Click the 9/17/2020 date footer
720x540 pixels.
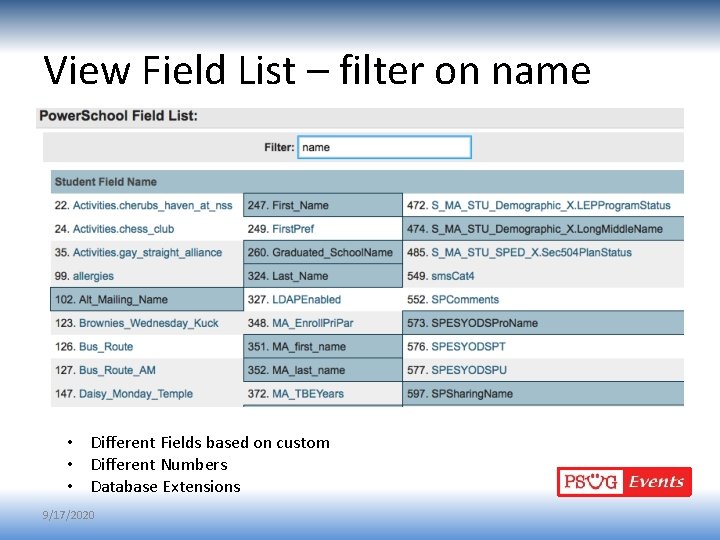[68, 515]
